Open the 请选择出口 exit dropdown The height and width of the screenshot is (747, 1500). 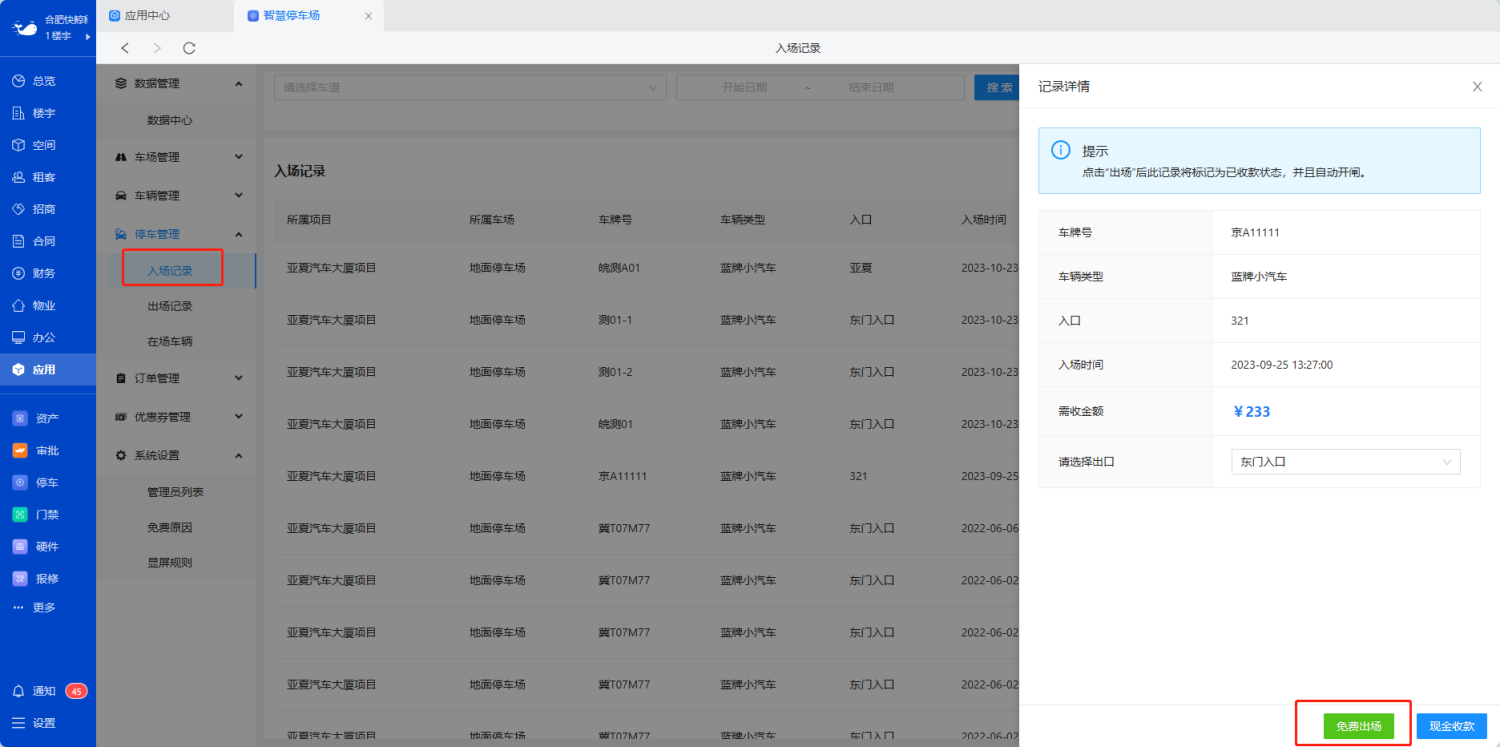[x=1345, y=462]
